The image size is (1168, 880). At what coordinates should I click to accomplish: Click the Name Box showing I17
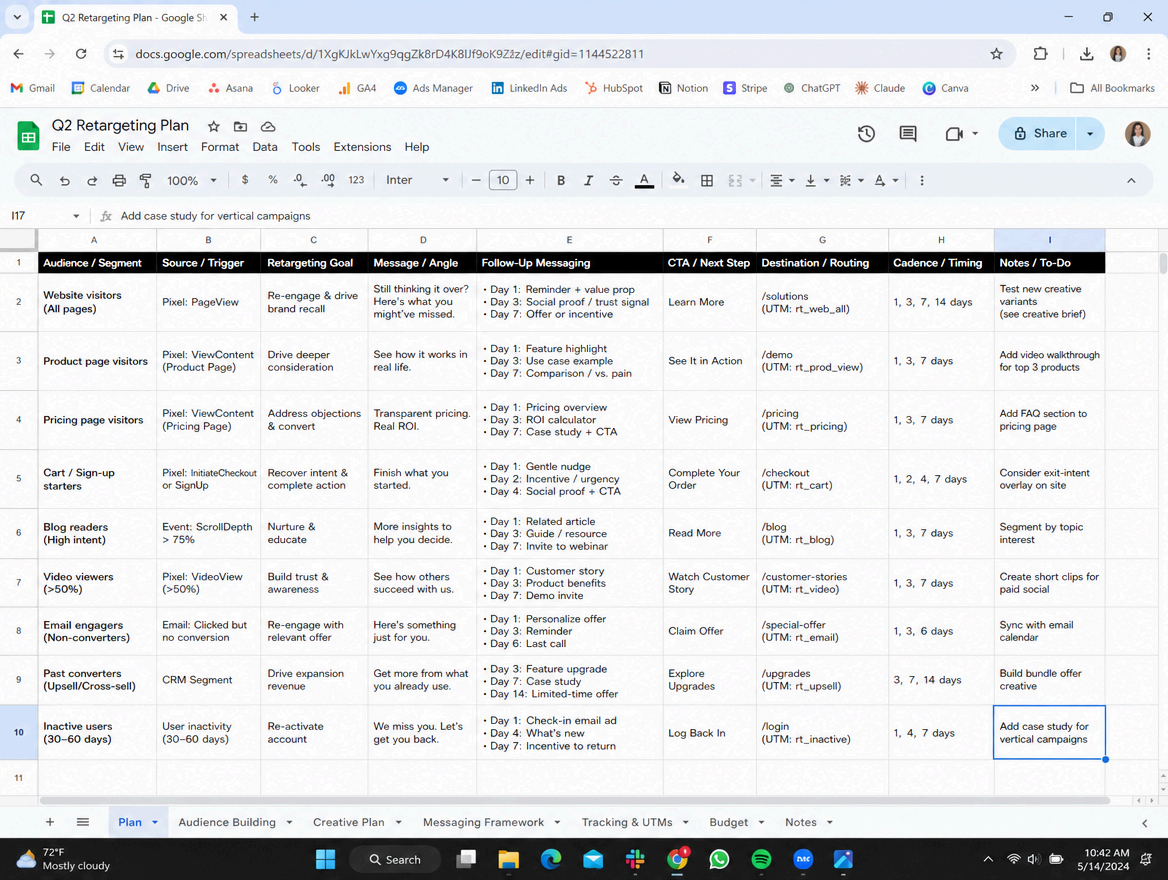pyautogui.click(x=45, y=215)
